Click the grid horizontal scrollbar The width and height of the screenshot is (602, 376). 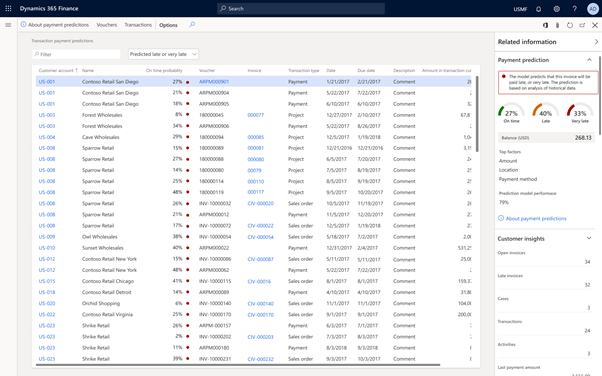(238, 364)
